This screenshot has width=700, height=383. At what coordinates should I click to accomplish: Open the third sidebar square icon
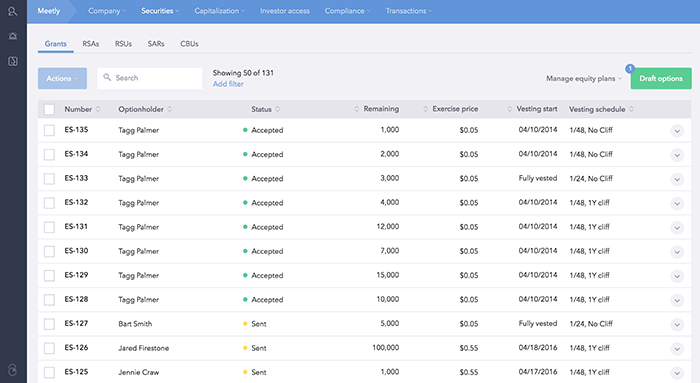[x=12, y=61]
